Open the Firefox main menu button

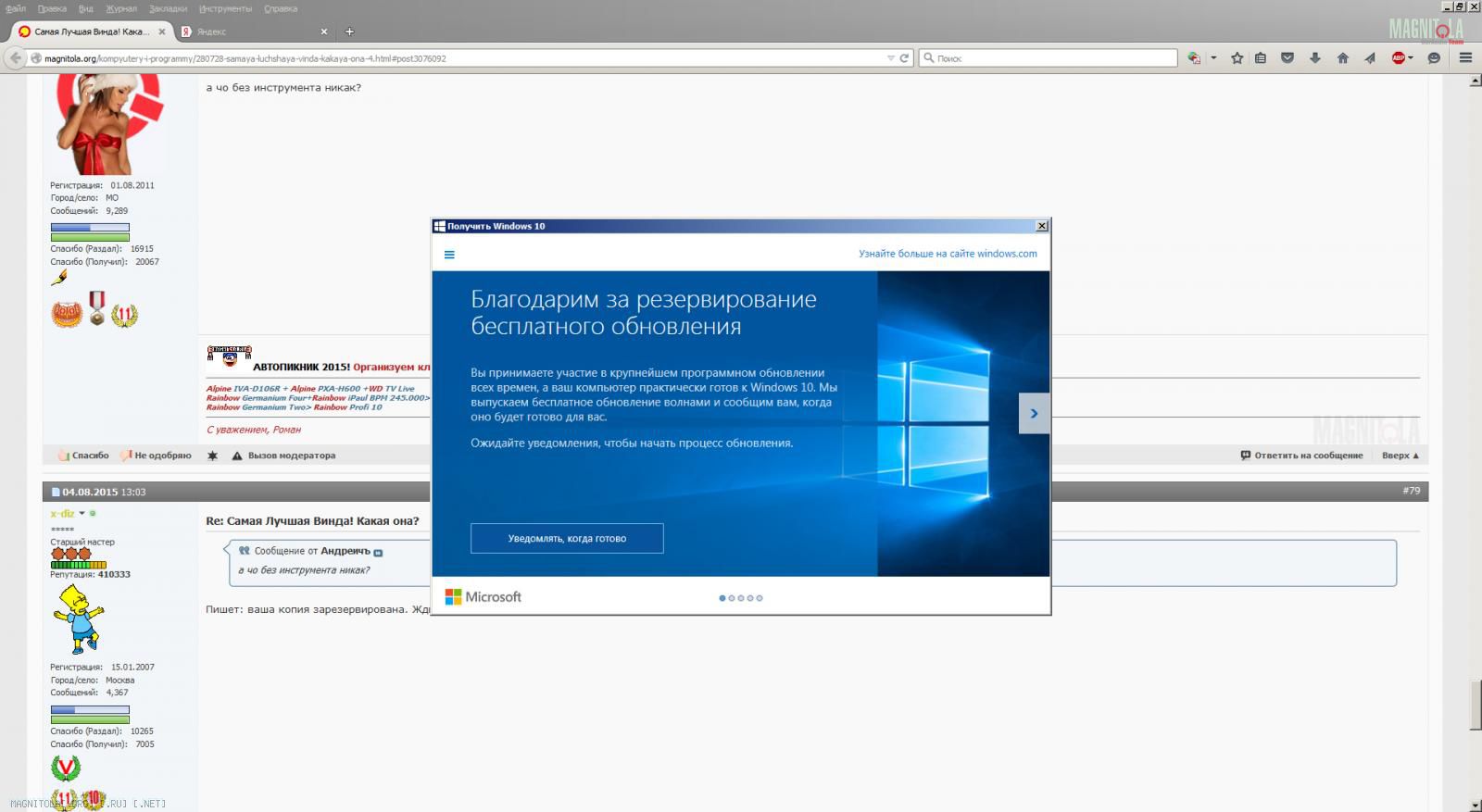point(1465,58)
